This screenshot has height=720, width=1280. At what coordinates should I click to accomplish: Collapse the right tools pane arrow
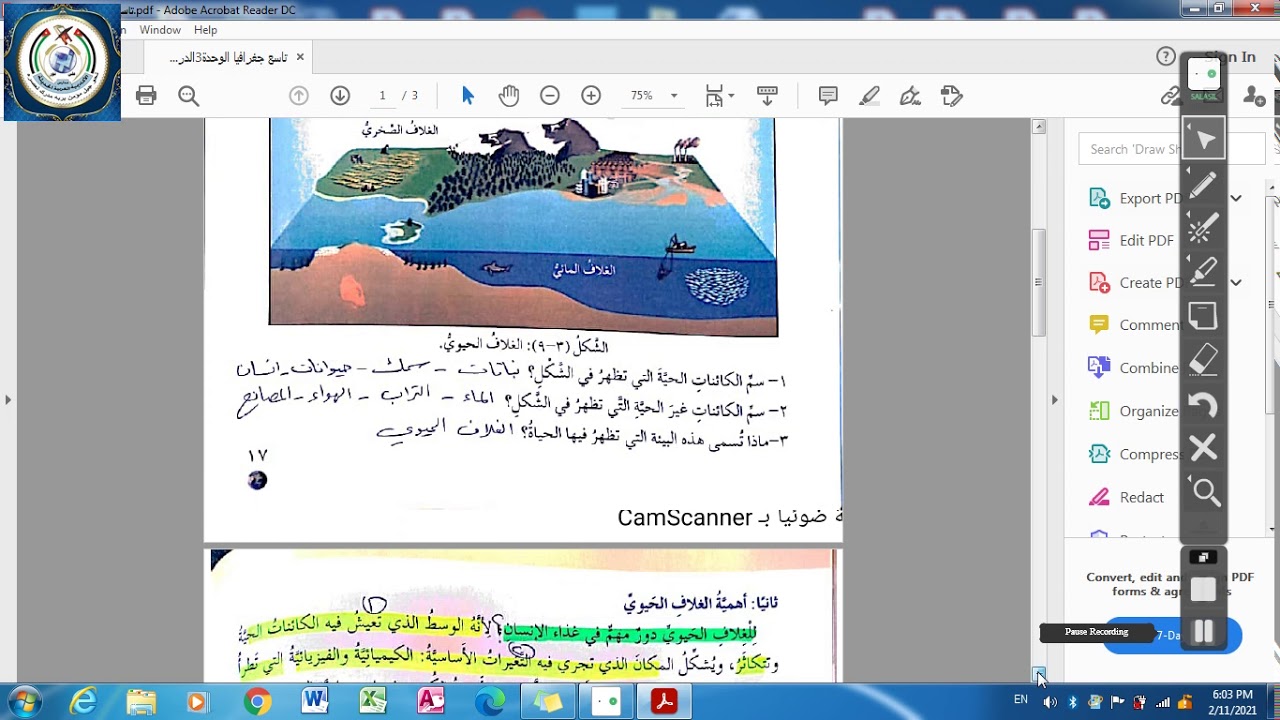[1054, 400]
